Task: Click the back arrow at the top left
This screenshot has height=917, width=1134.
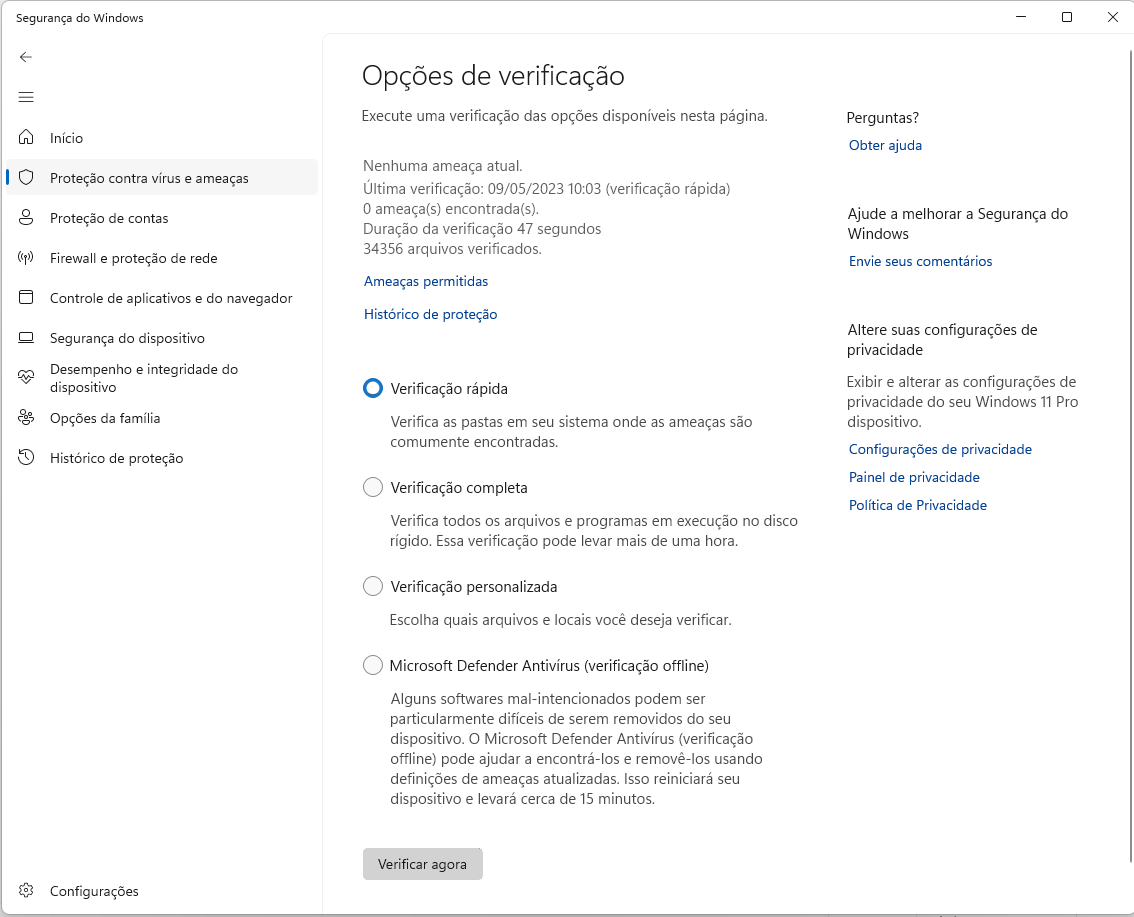Action: [26, 57]
